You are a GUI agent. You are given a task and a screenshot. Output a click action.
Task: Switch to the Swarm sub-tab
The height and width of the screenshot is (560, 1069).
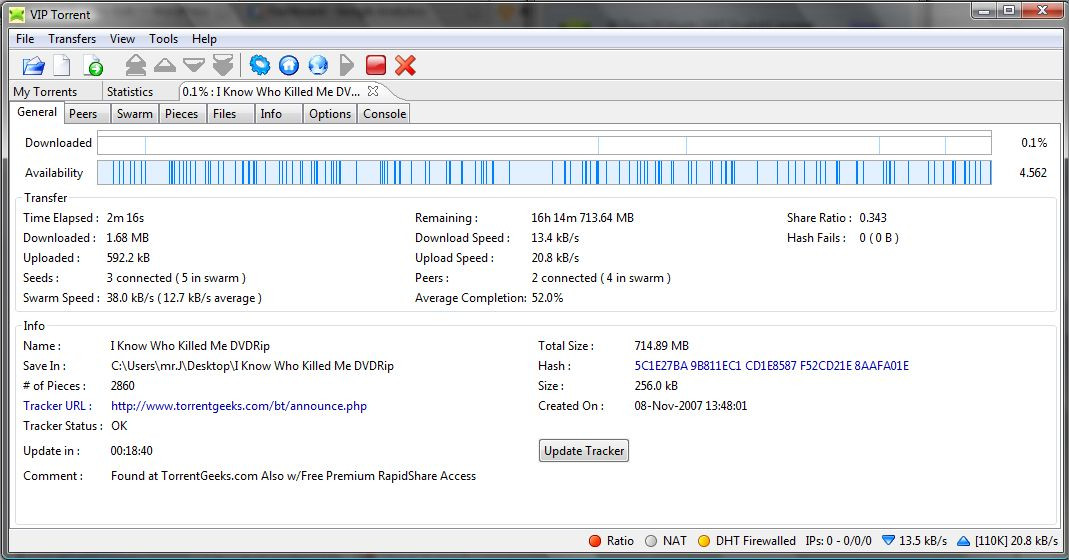pyautogui.click(x=135, y=114)
